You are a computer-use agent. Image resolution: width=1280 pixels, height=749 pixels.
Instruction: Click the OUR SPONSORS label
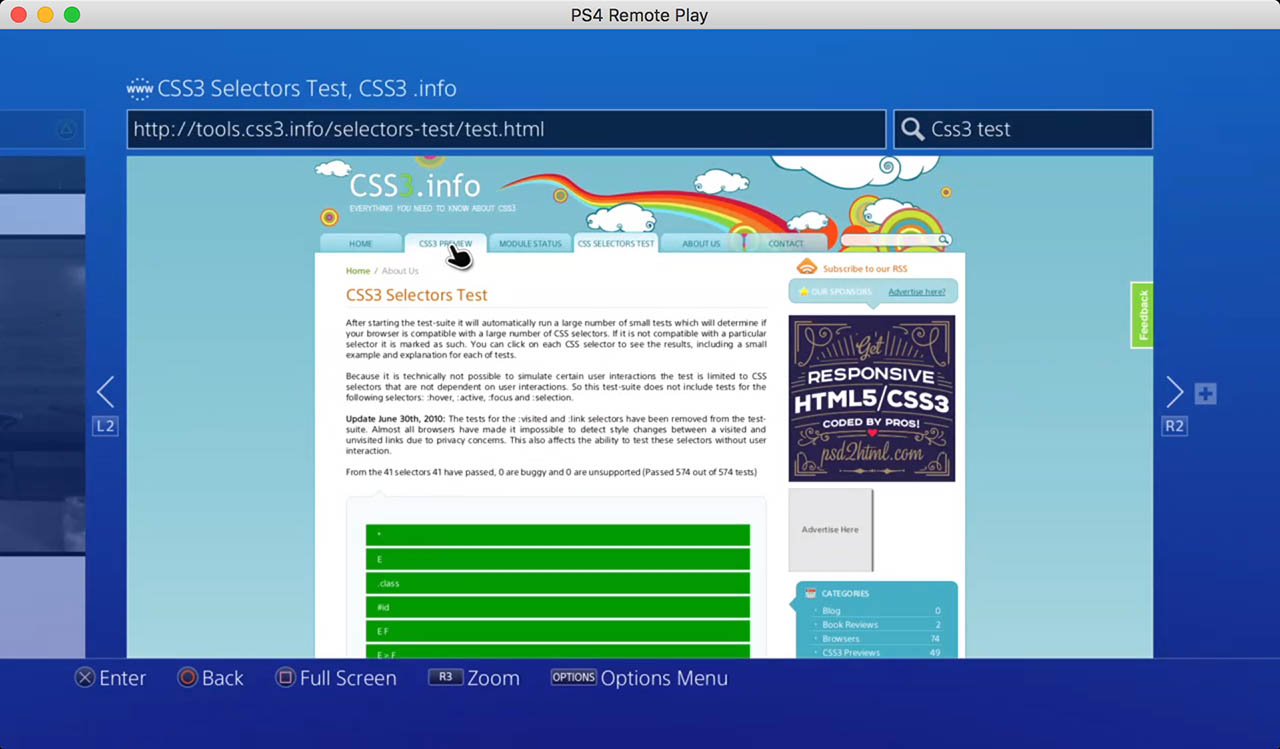(842, 292)
